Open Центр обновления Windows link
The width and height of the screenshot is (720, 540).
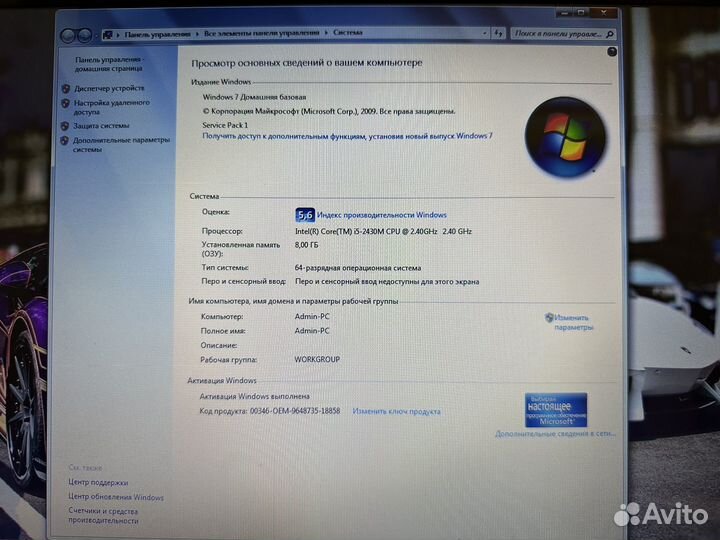[116, 497]
